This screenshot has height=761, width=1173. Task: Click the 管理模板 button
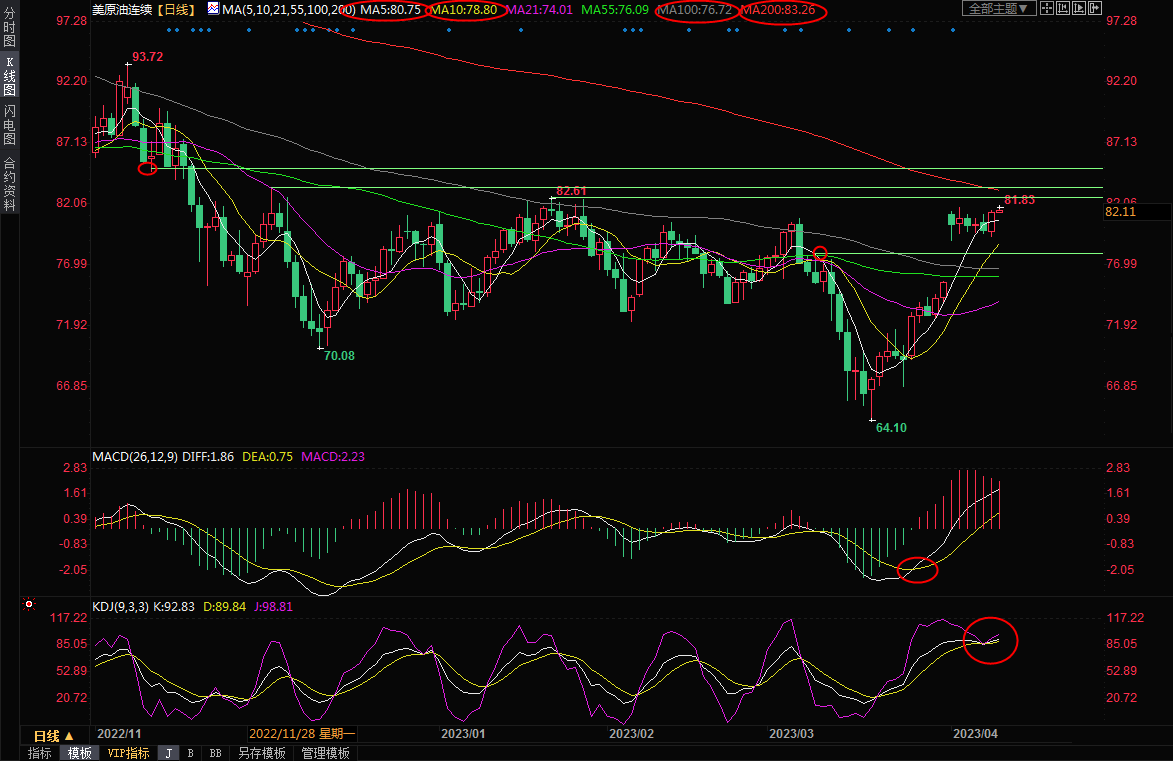pos(325,753)
